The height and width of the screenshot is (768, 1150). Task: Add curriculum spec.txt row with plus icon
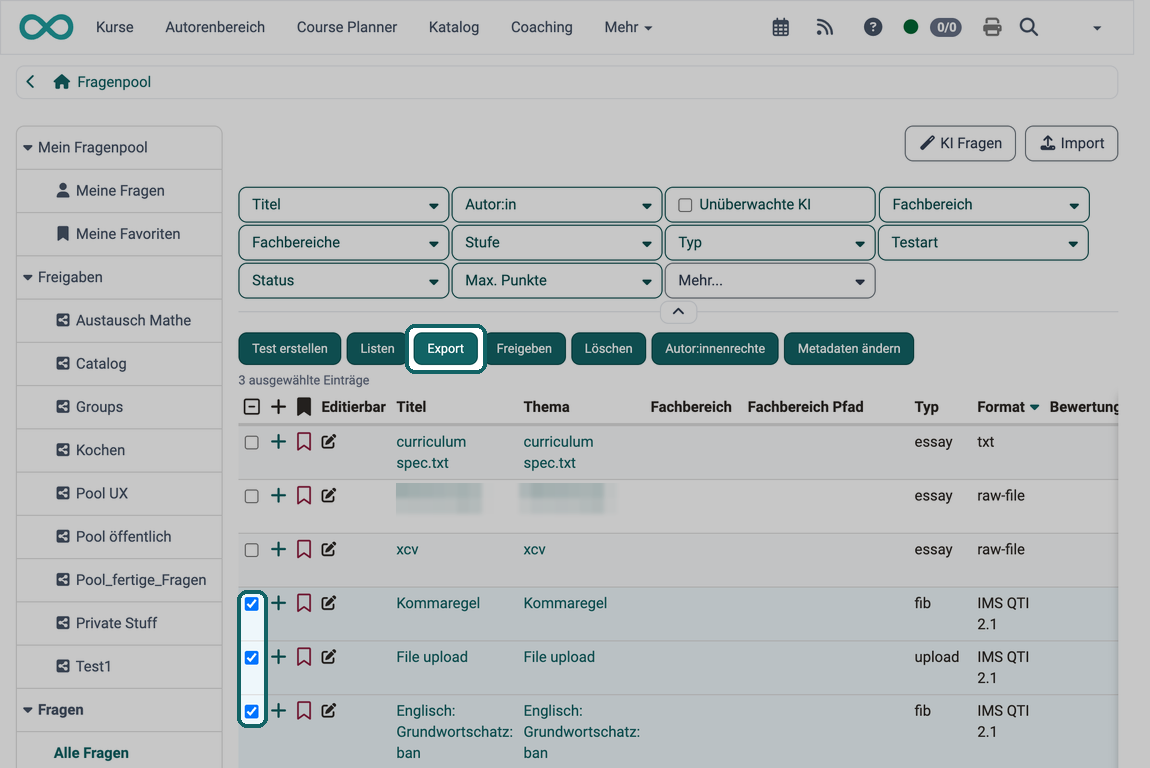[x=278, y=442]
